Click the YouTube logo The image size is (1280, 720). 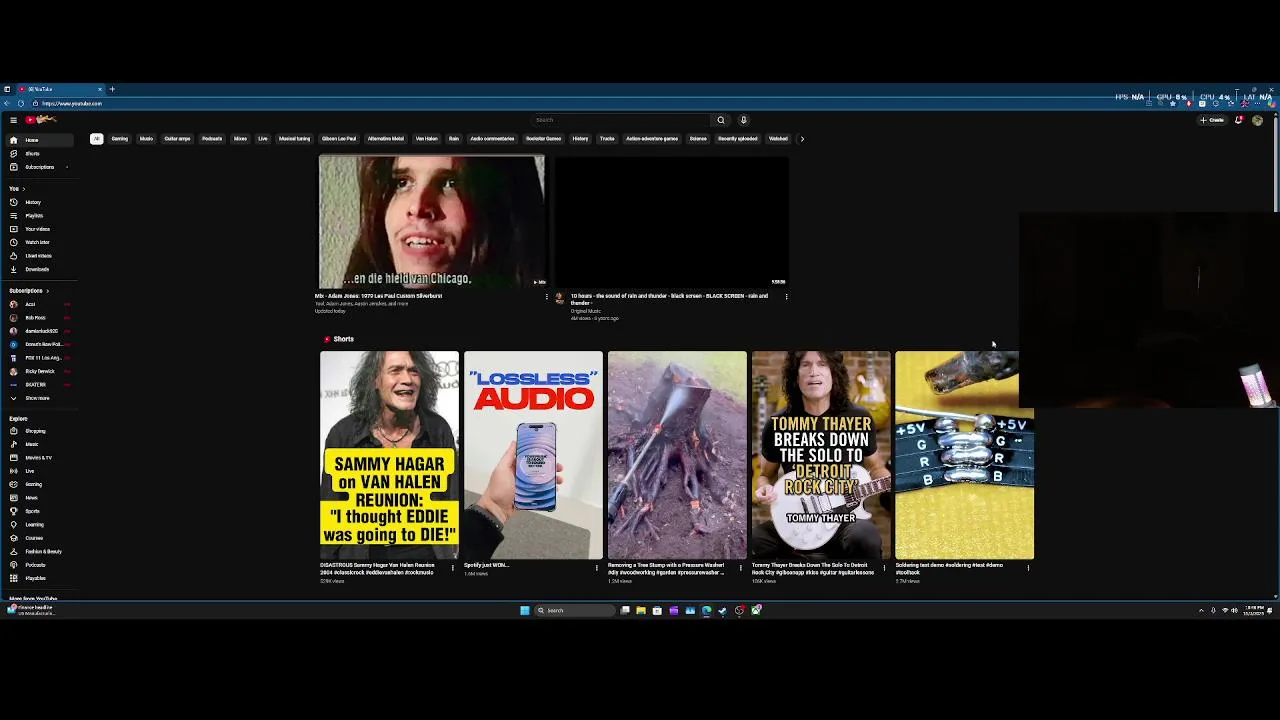[42, 120]
